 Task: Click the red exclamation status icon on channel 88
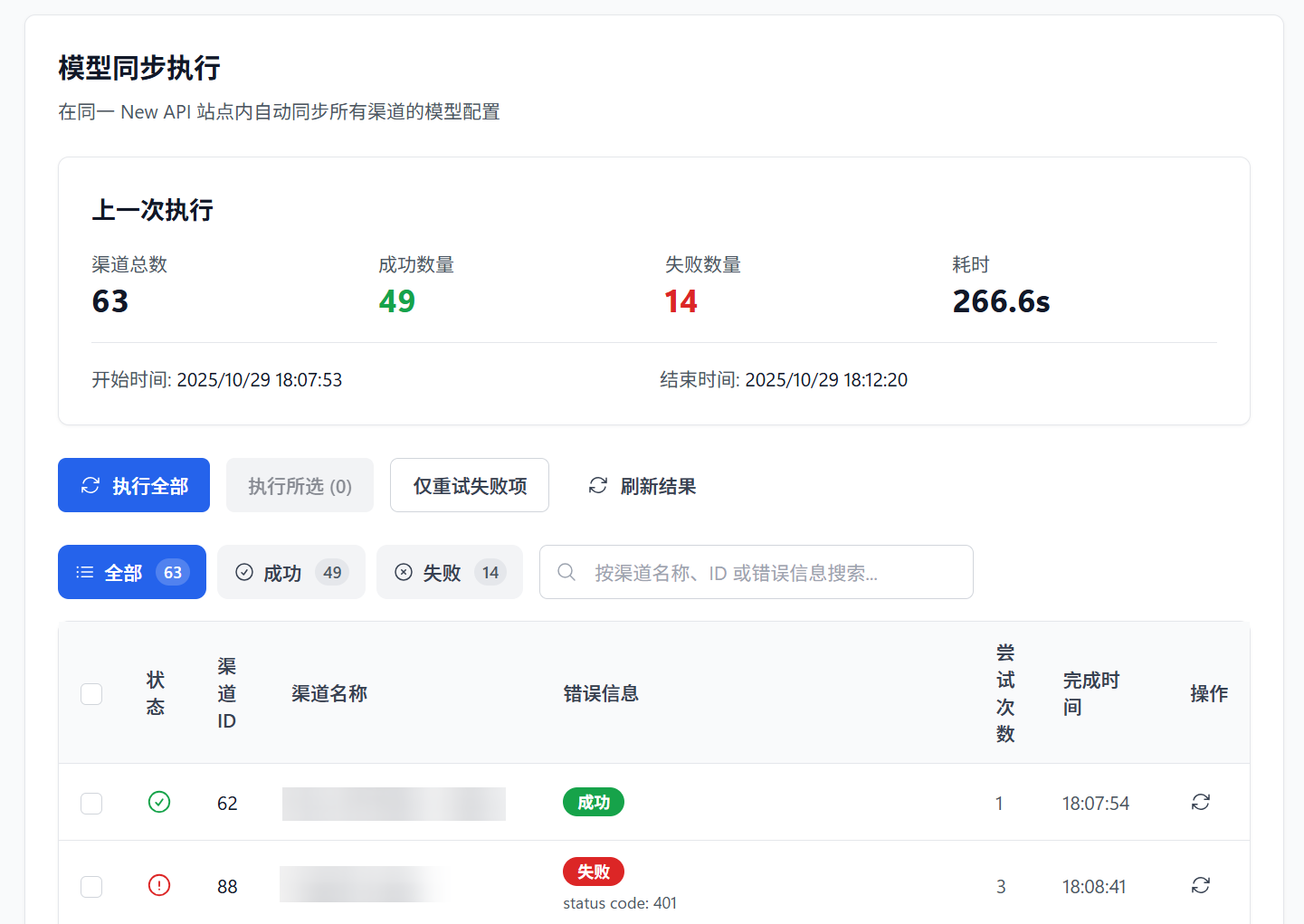tap(159, 886)
